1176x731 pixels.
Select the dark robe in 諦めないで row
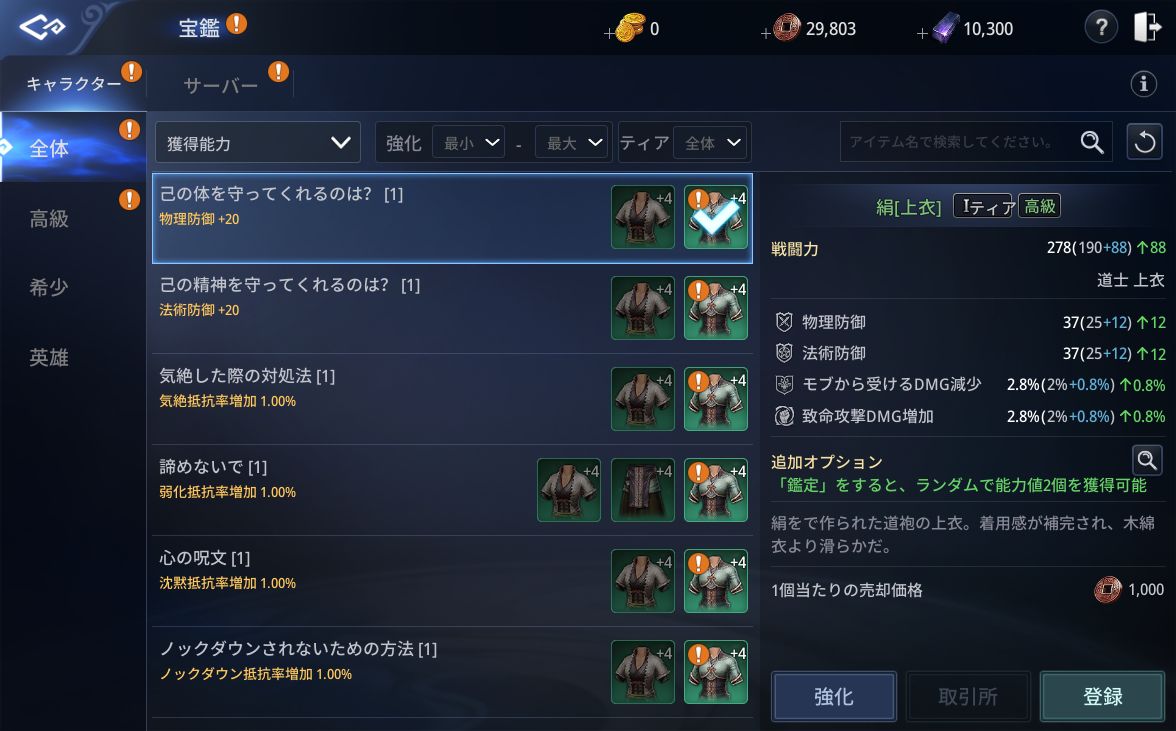[642, 490]
